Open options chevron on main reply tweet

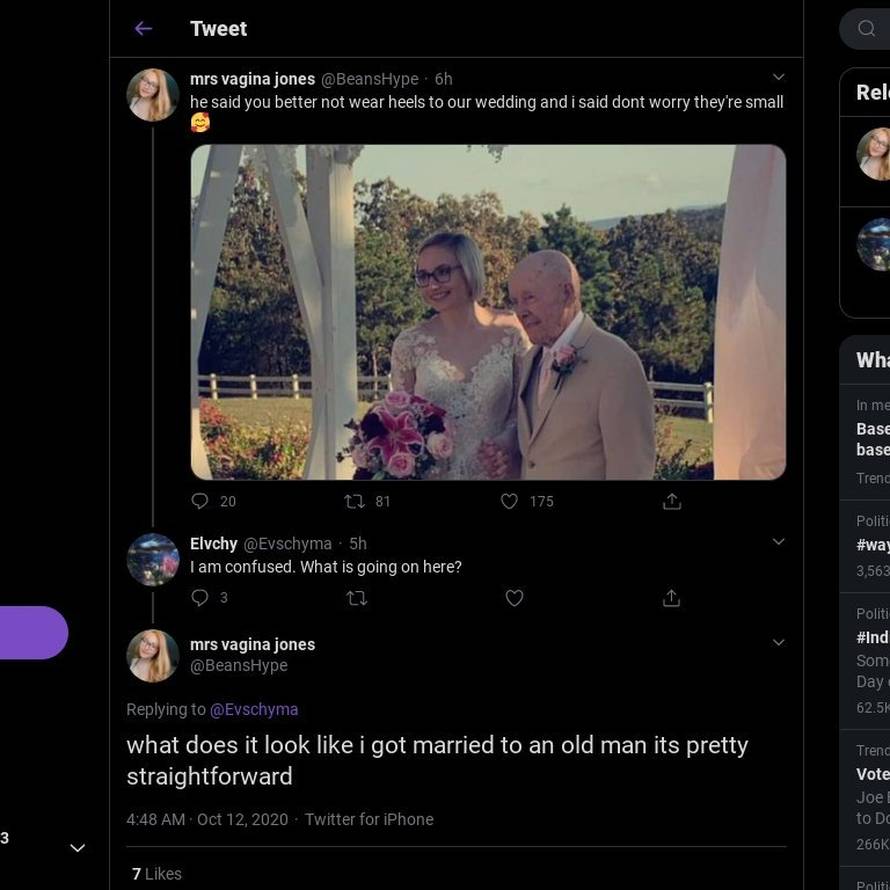[x=778, y=643]
